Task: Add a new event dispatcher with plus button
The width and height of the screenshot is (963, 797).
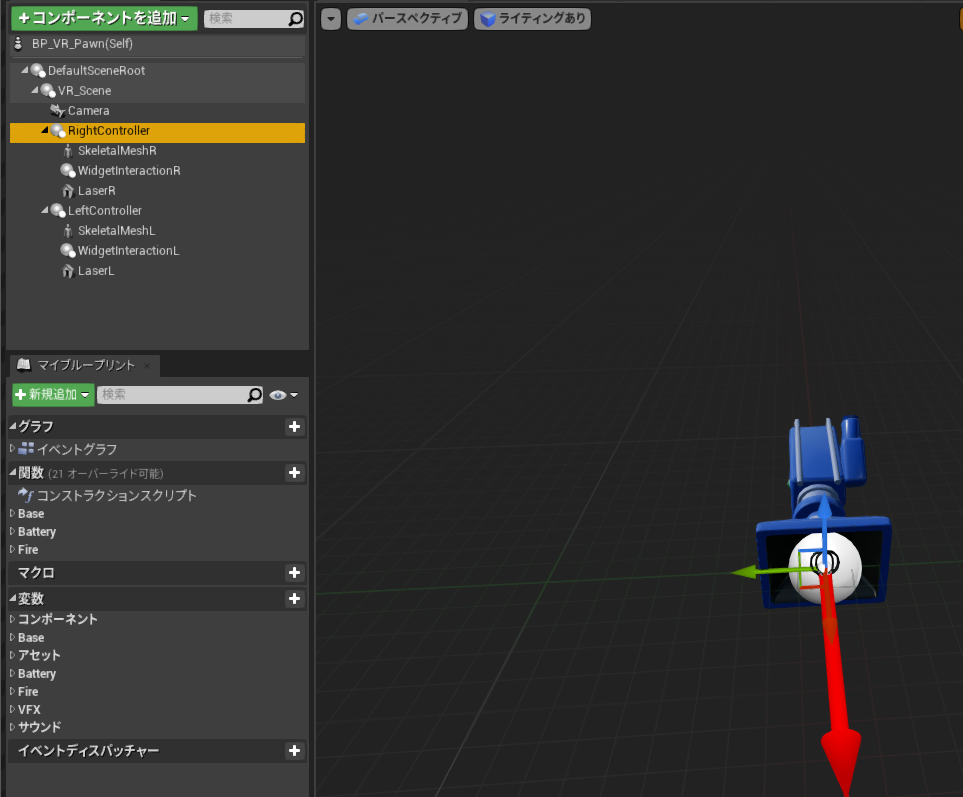Action: pos(295,751)
